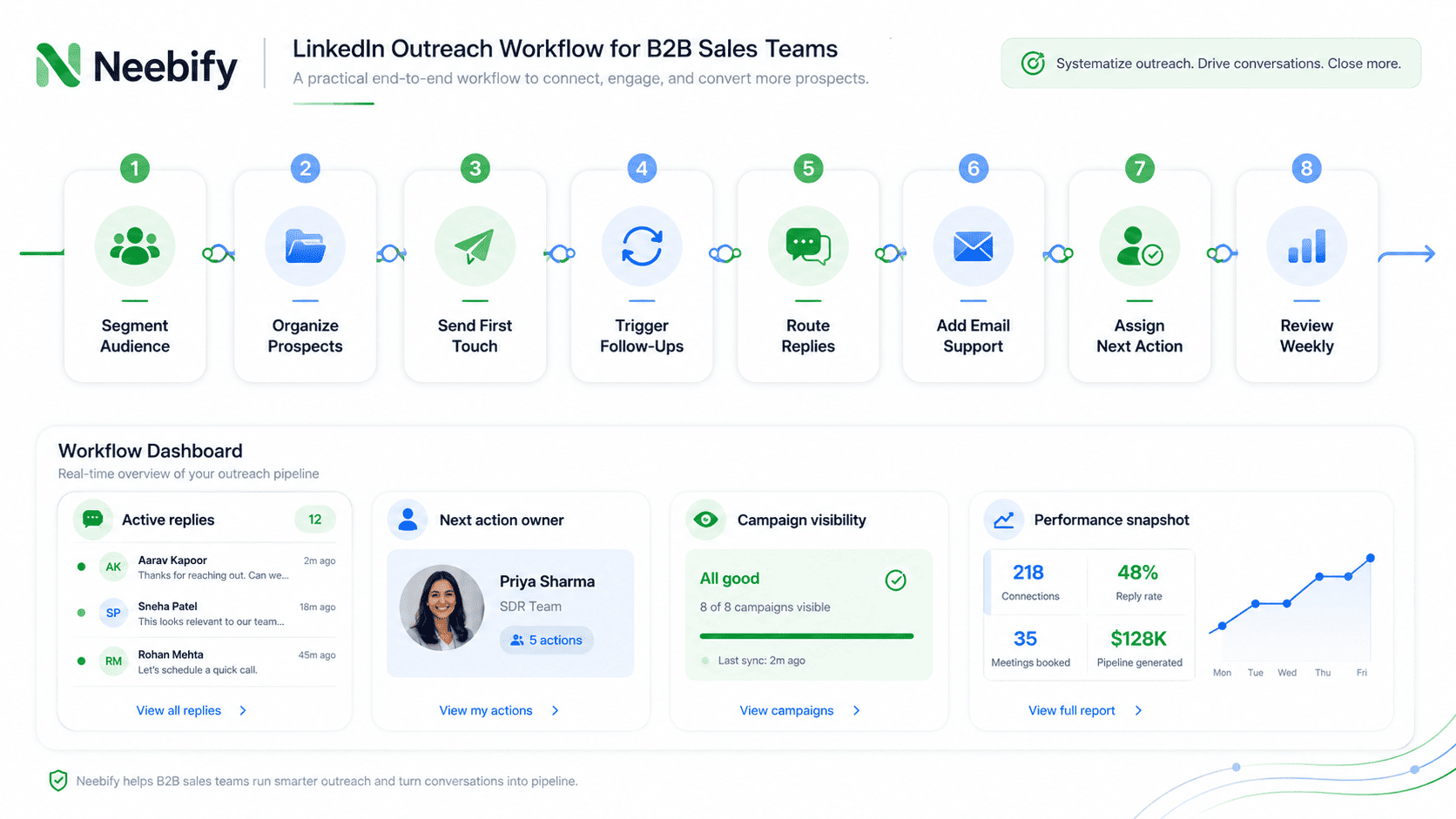Click the 8 of 8 campaigns visible text
Image resolution: width=1456 pixels, height=819 pixels.
pyautogui.click(x=765, y=608)
